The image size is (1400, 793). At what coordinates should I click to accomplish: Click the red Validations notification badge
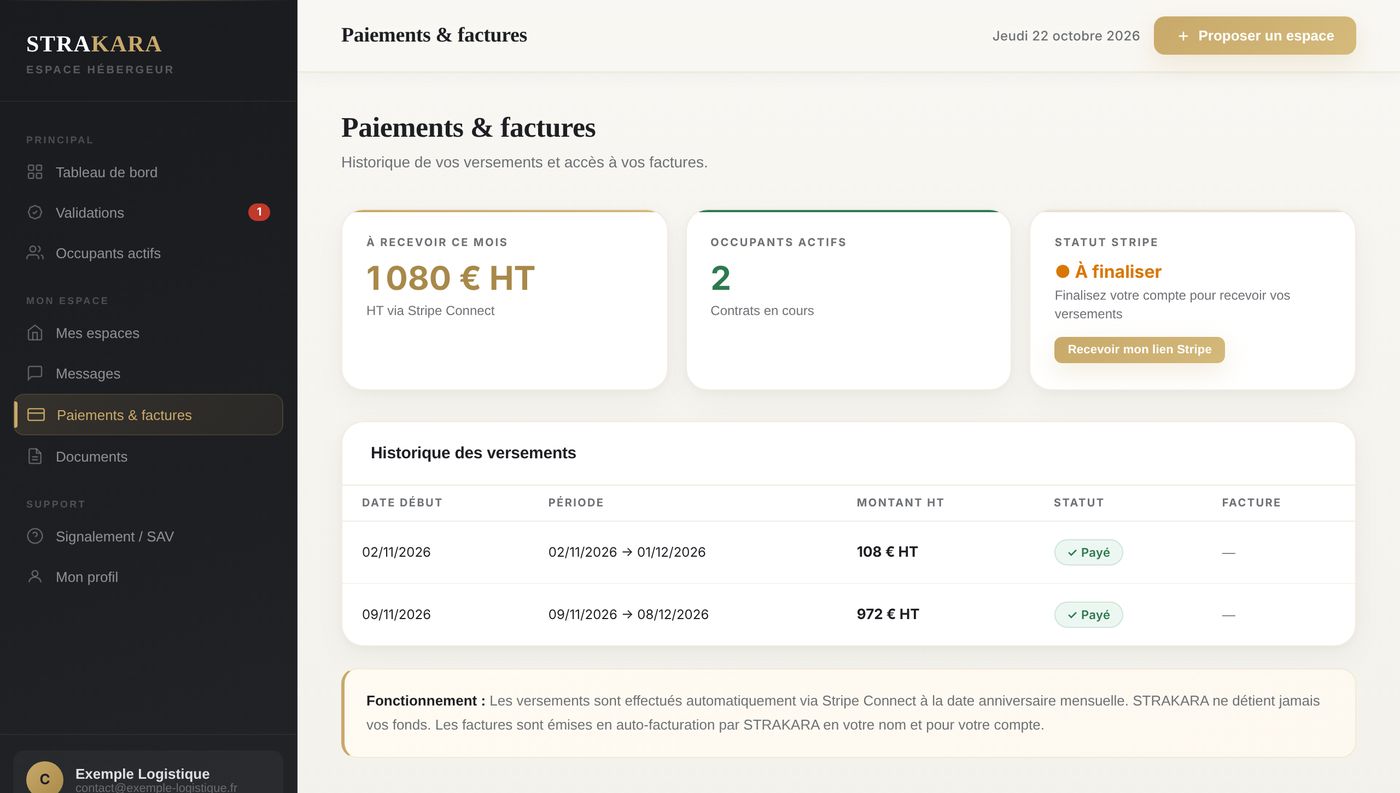coord(259,212)
